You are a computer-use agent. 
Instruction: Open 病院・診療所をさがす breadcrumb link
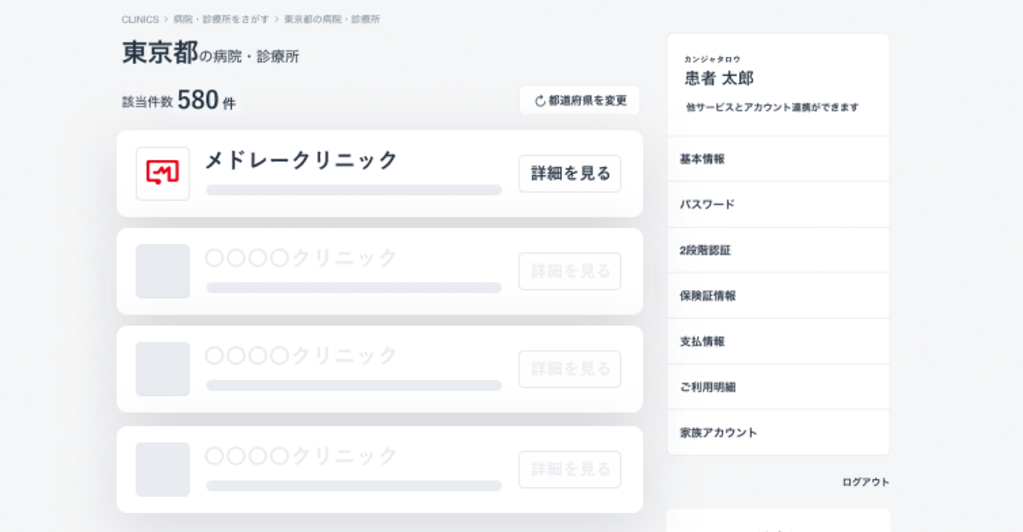221,20
